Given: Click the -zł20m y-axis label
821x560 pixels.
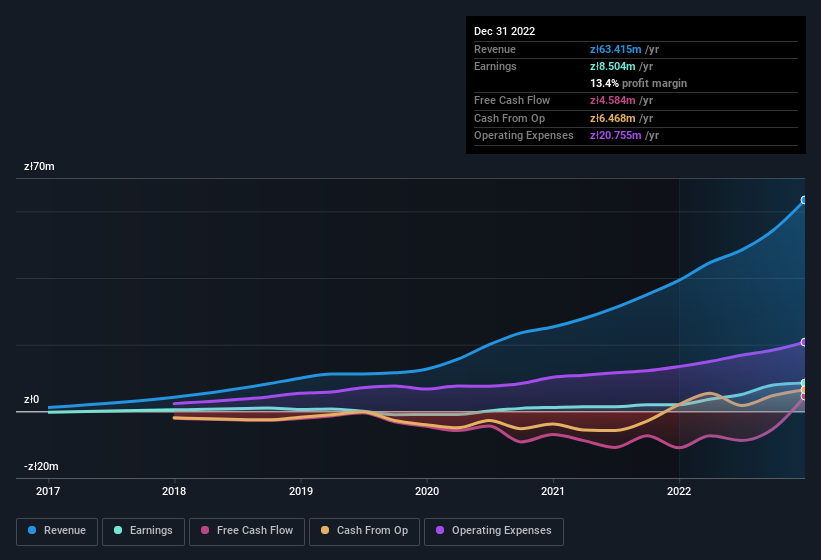Looking at the screenshot, I should point(41,466).
